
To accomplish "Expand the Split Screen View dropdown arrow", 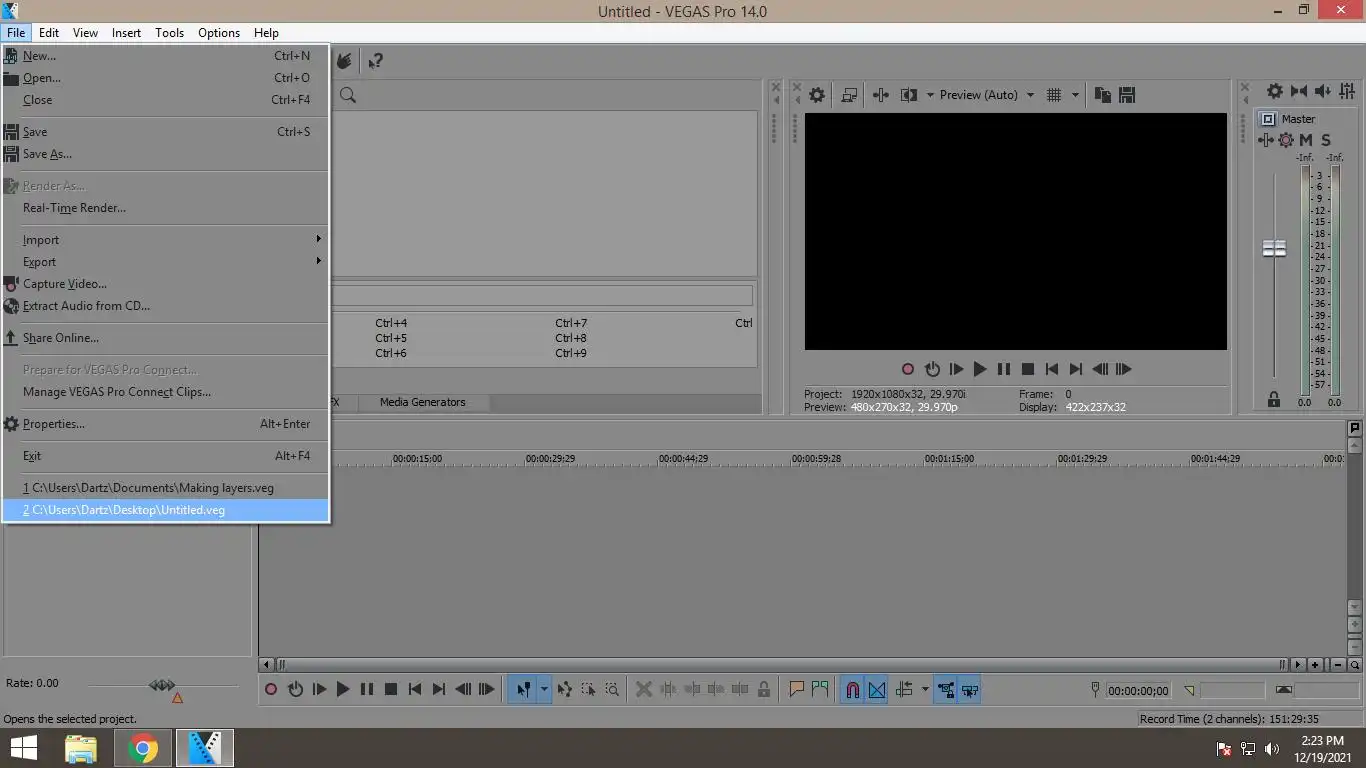I will point(930,95).
